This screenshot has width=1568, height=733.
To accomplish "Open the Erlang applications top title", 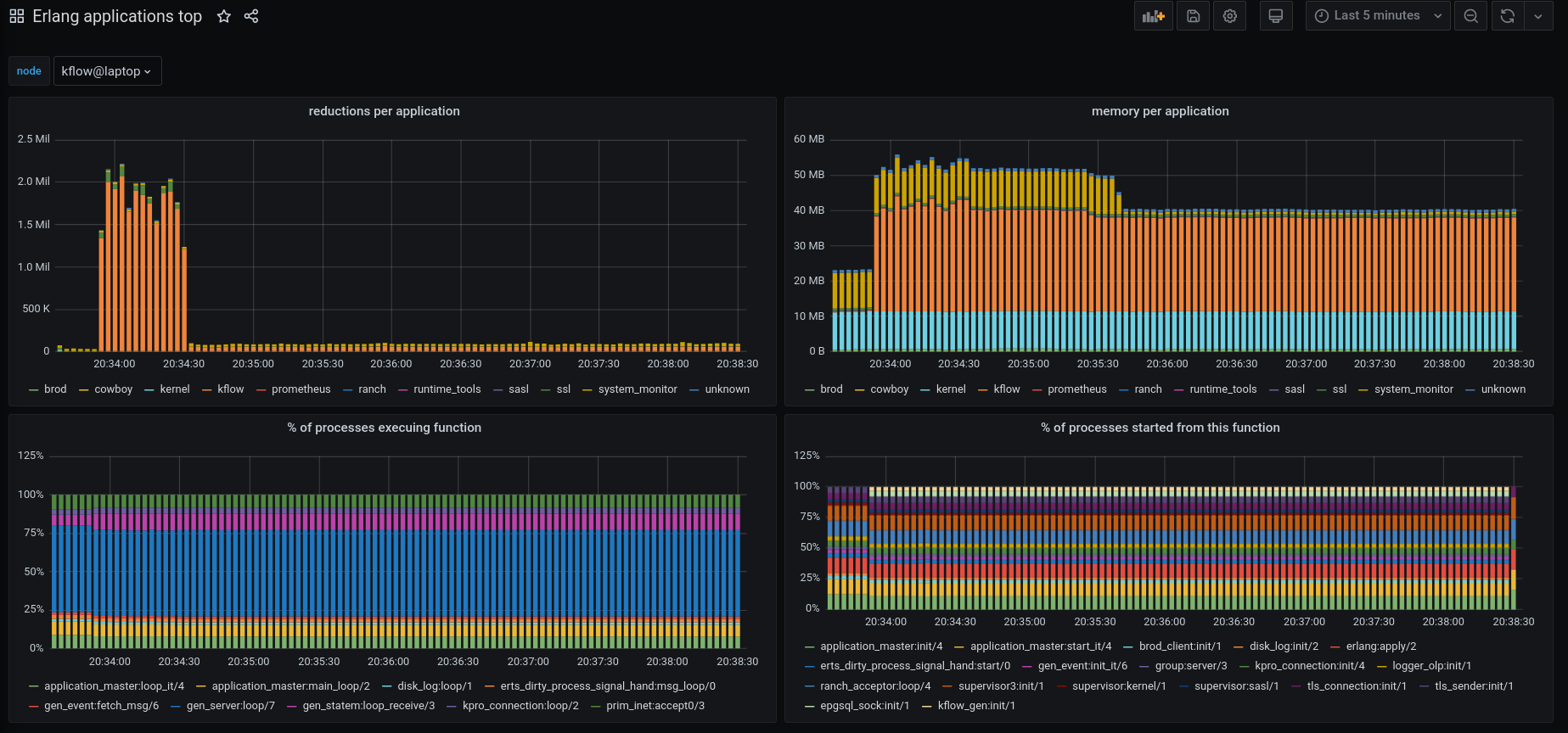I will pyautogui.click(x=117, y=16).
